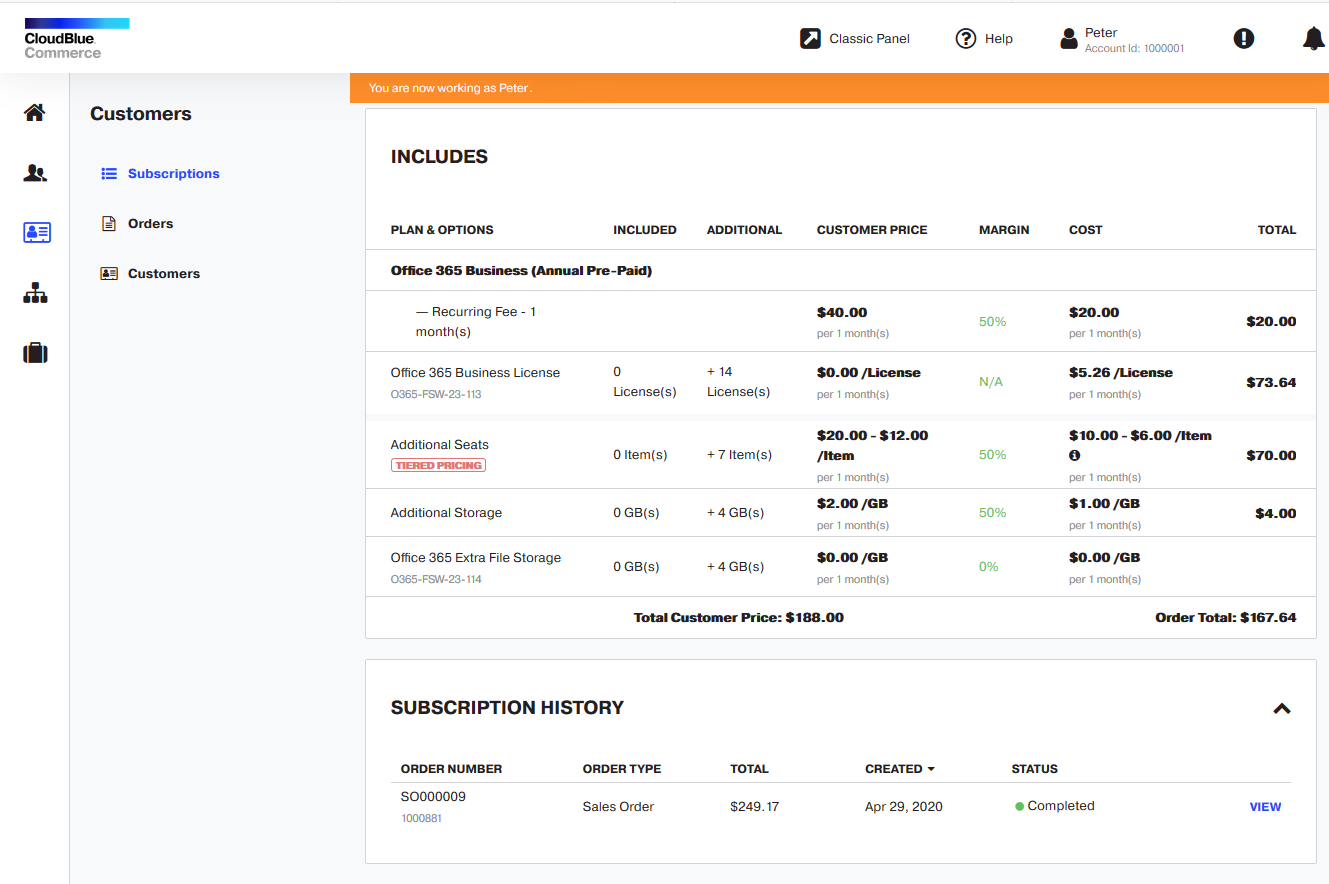Click order number SO000009
Screen dimensions: 1329x884
click(x=433, y=796)
